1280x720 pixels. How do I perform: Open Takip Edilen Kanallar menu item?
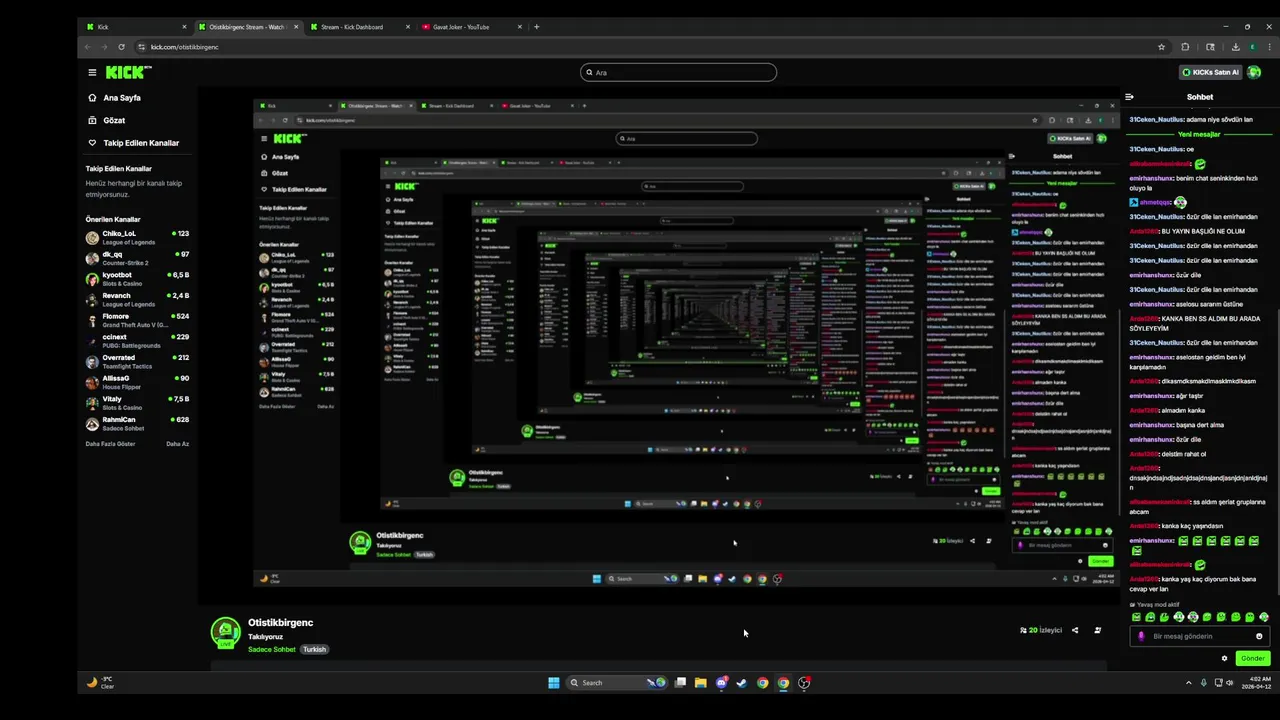(x=140, y=143)
